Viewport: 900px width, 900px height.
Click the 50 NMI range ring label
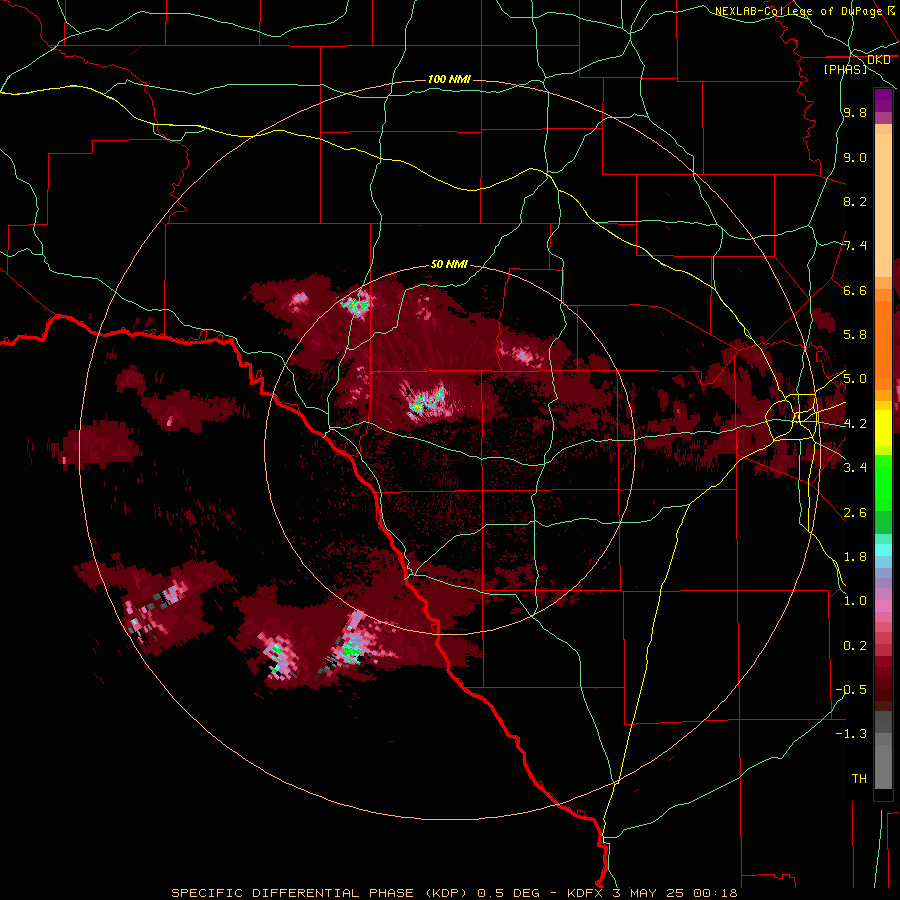coord(449,265)
